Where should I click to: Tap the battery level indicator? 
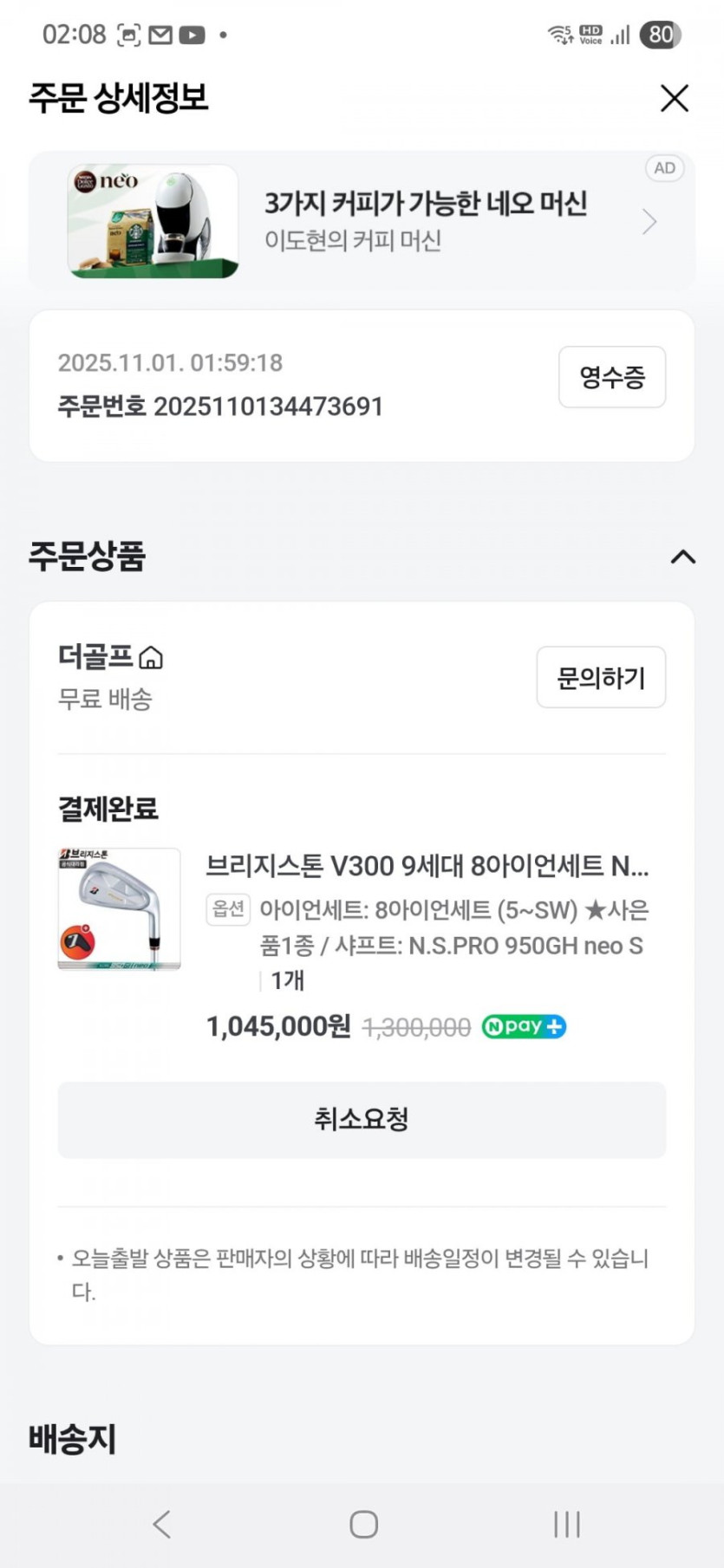click(660, 35)
